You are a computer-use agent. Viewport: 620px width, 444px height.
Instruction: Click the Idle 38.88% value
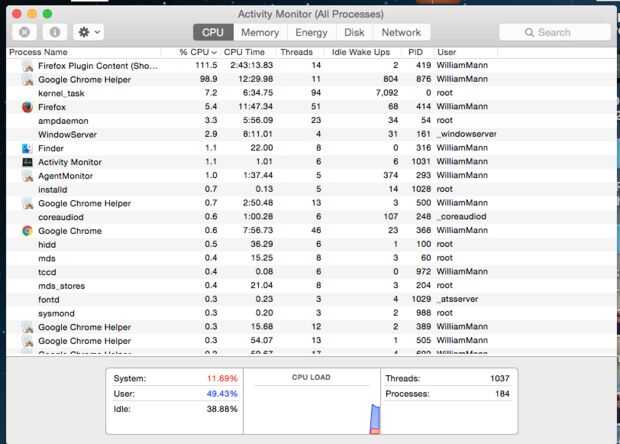tap(222, 409)
